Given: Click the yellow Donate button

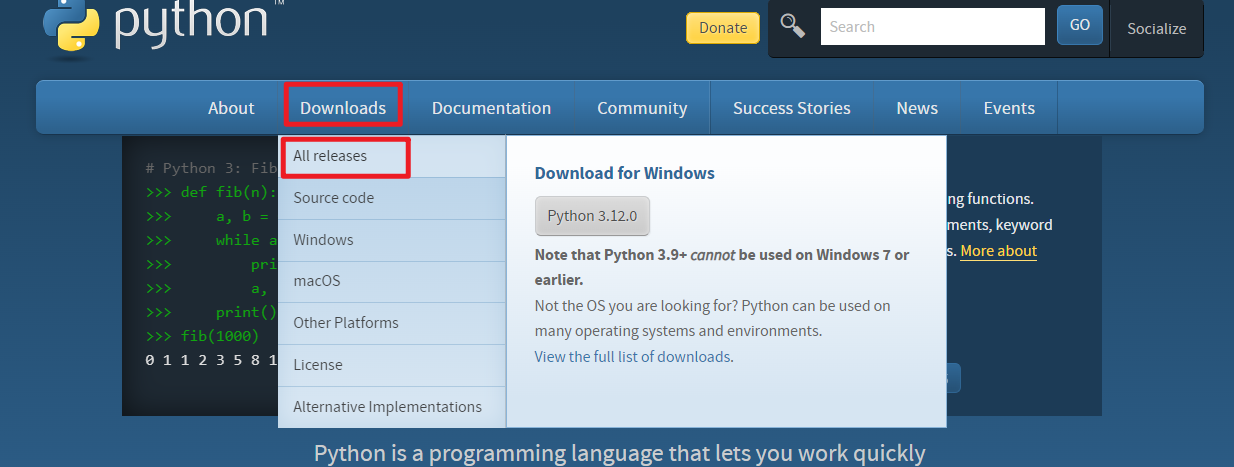Looking at the screenshot, I should click(x=722, y=28).
